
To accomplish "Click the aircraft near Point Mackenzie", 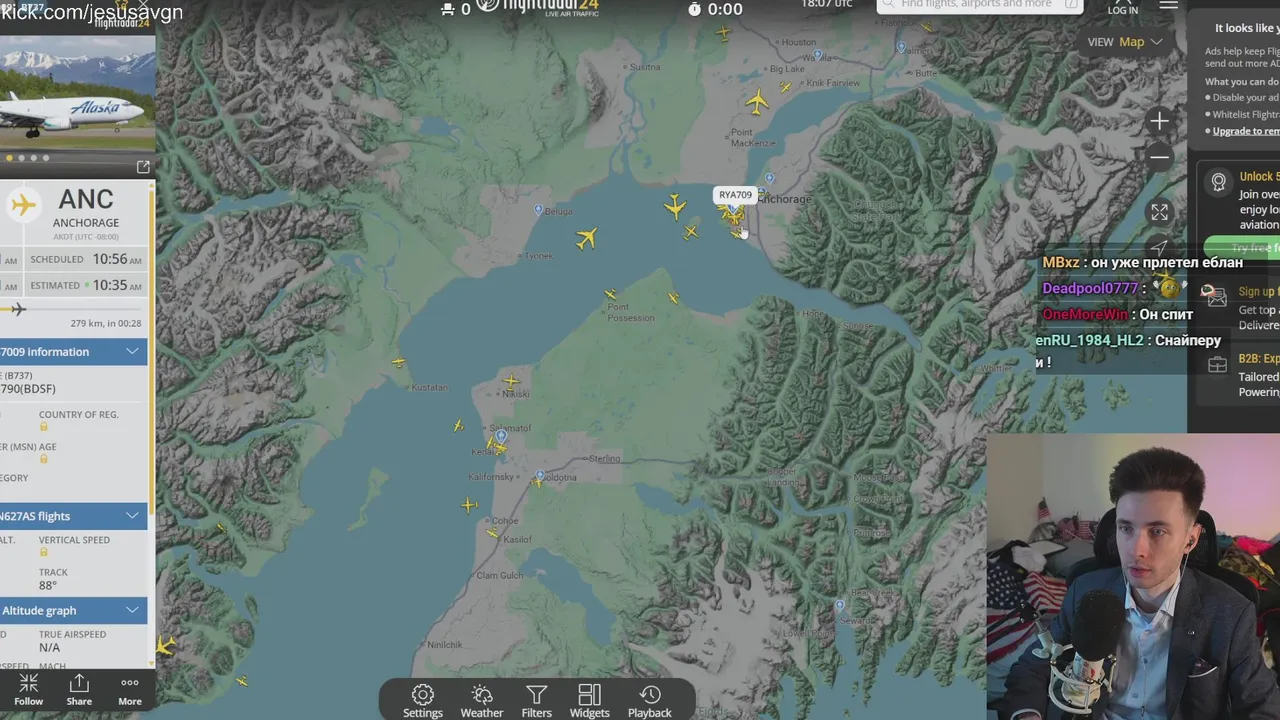I will 758,101.
